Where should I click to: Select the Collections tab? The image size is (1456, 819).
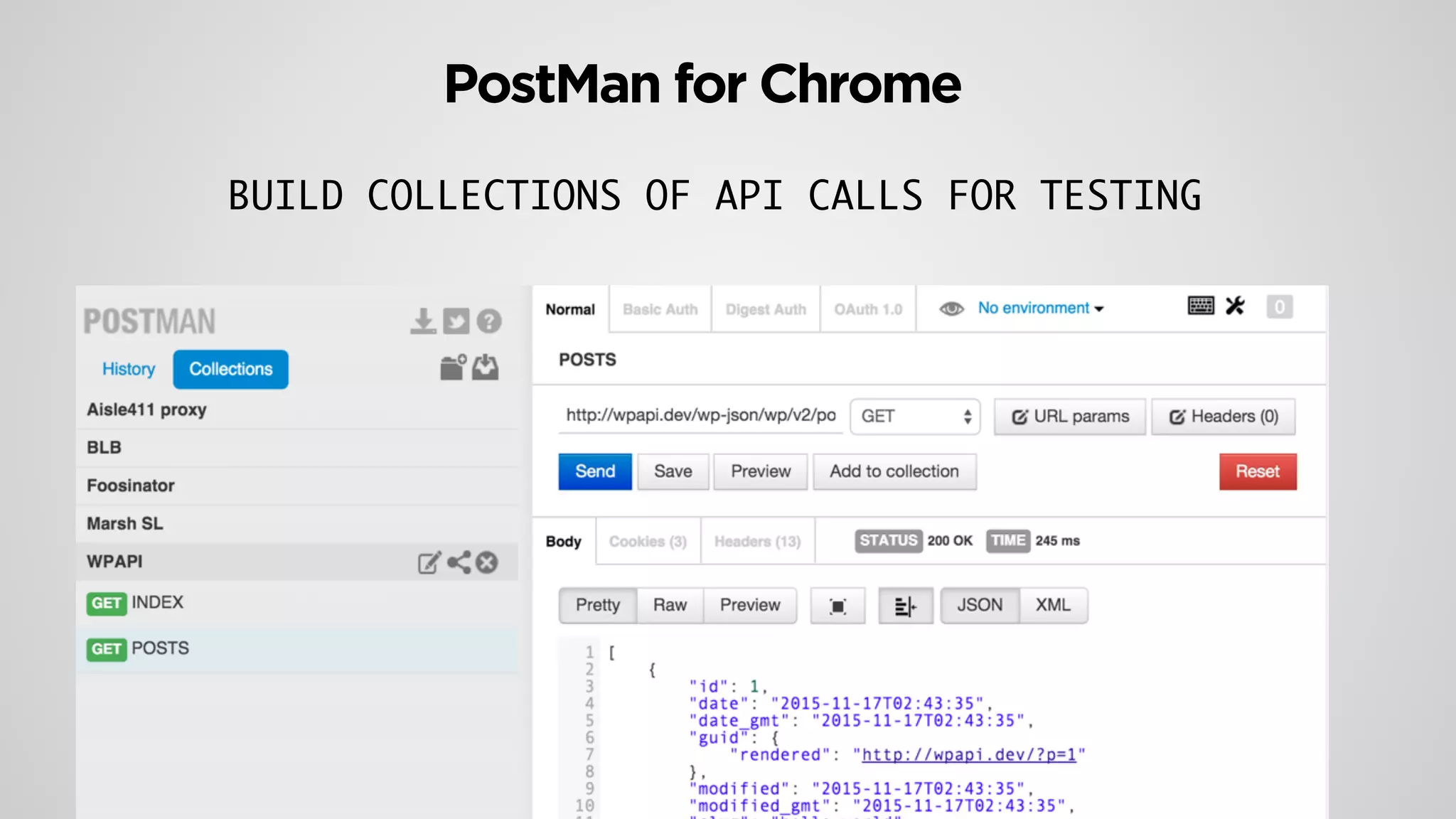pyautogui.click(x=231, y=369)
